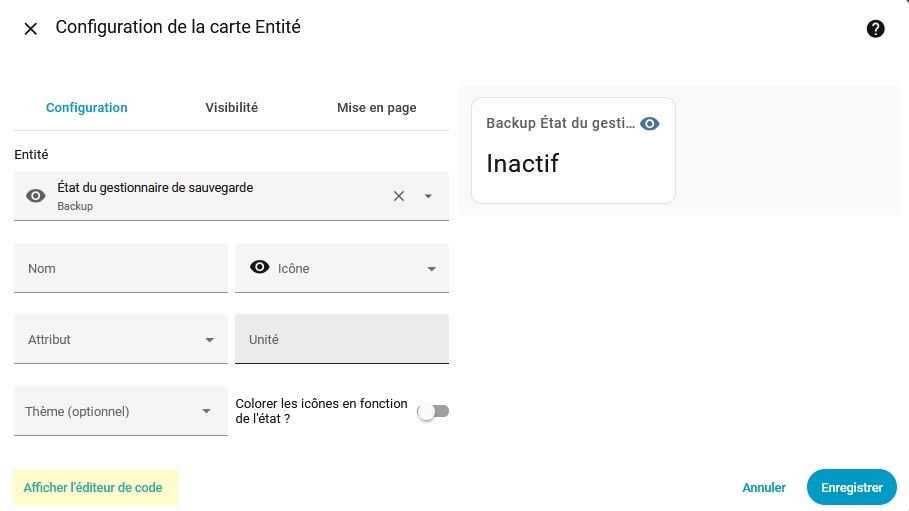
Task: Click the Annuler button
Action: [764, 488]
